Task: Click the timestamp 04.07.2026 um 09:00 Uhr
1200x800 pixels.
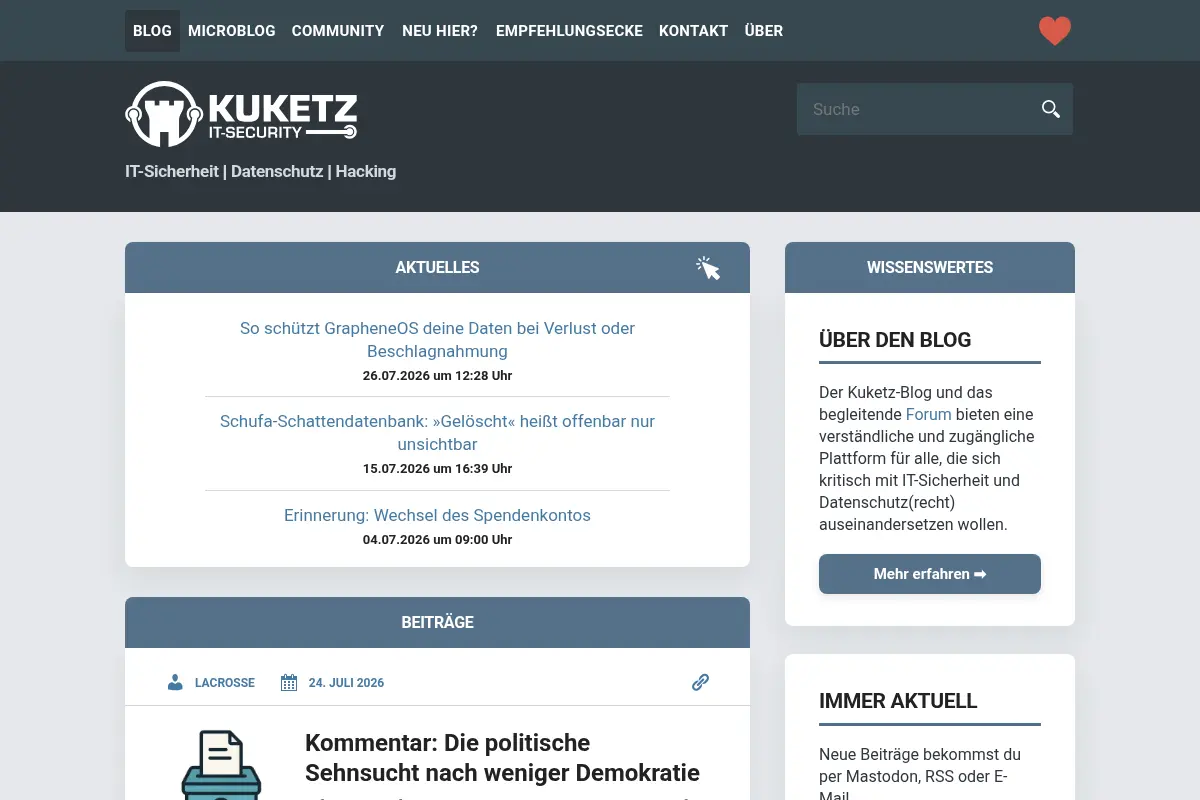Action: click(x=437, y=540)
